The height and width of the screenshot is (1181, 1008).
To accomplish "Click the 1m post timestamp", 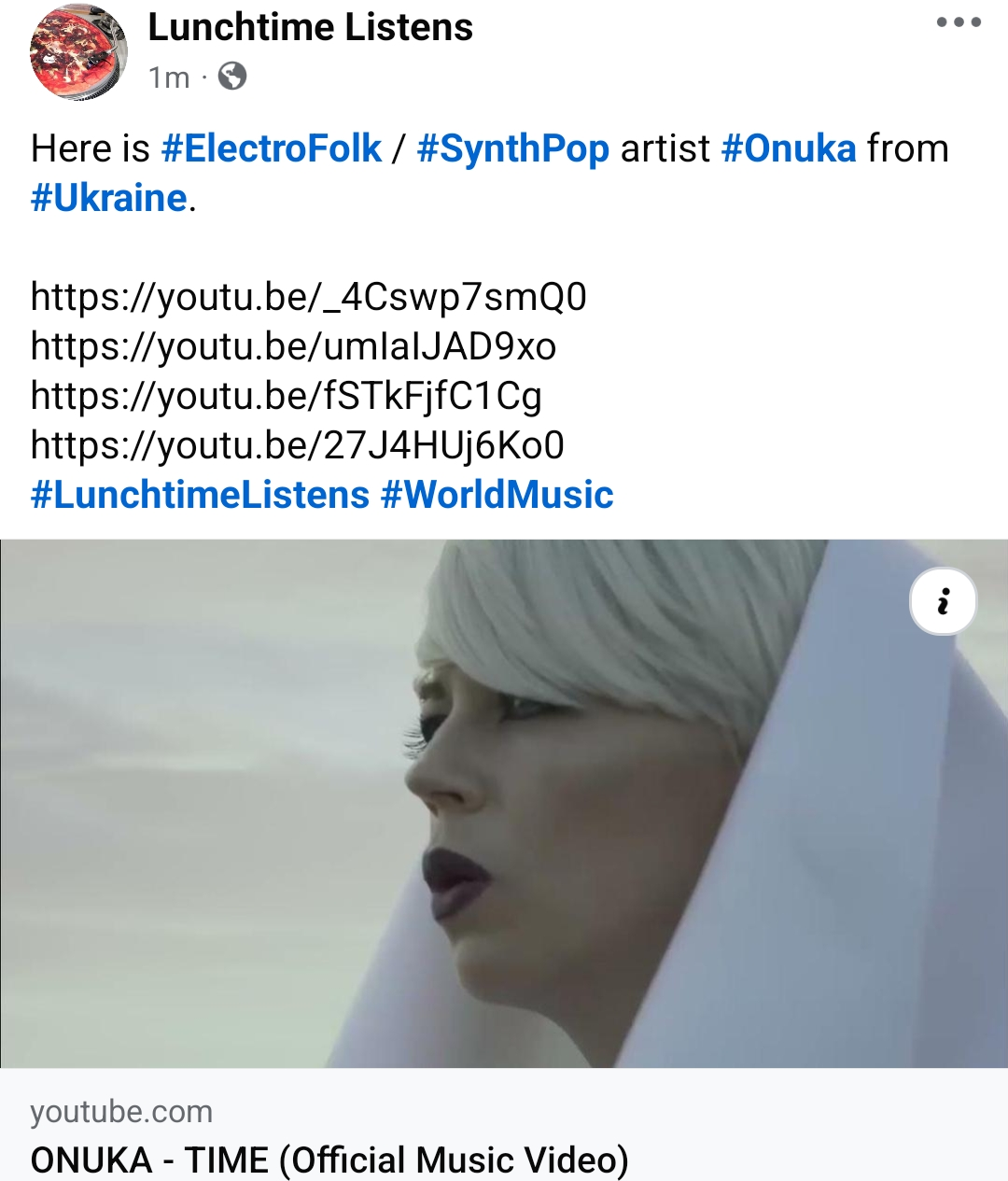I will (x=169, y=77).
